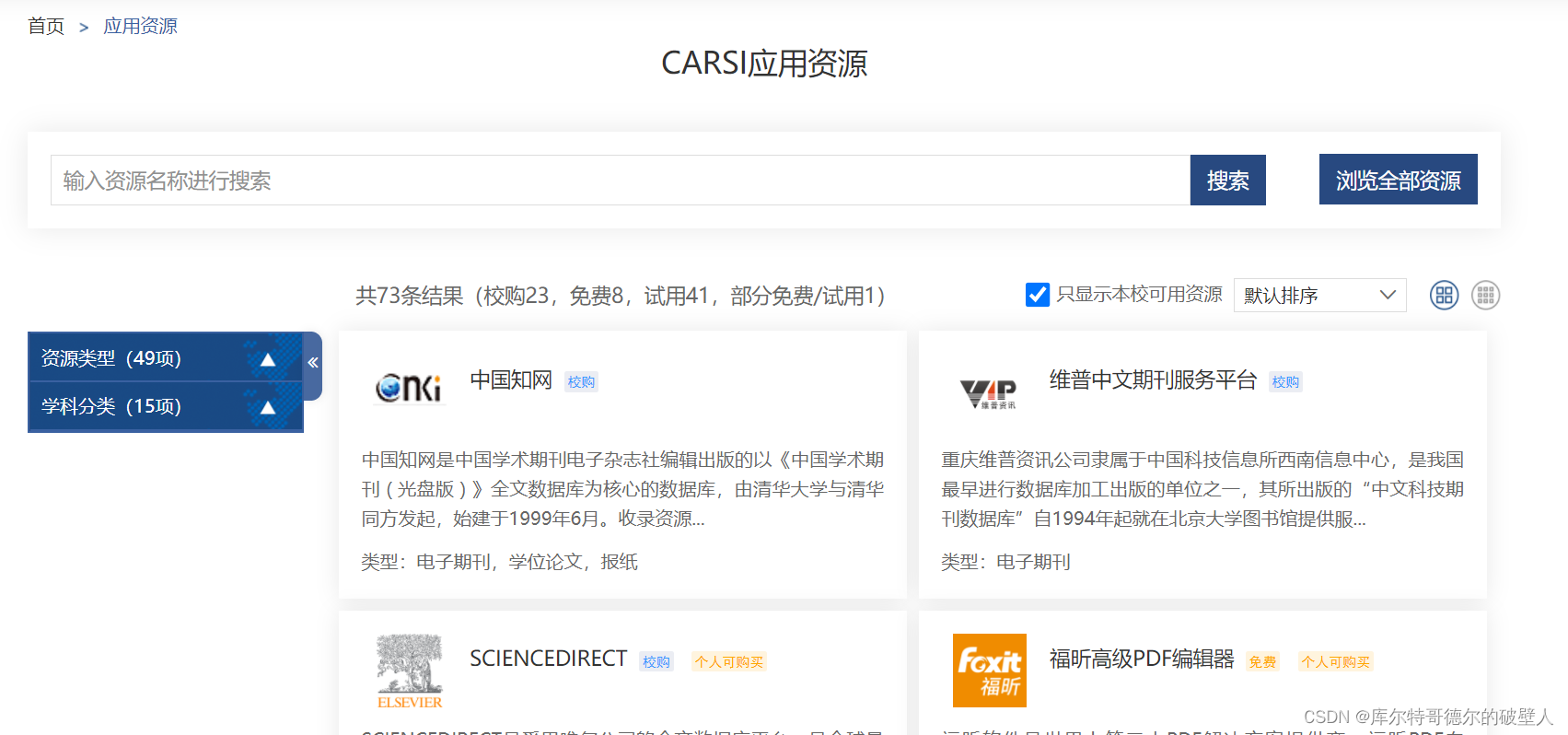The height and width of the screenshot is (735, 1568).
Task: Click 个人可购买 tag beside SCIENCEDIRECT
Action: [x=729, y=662]
